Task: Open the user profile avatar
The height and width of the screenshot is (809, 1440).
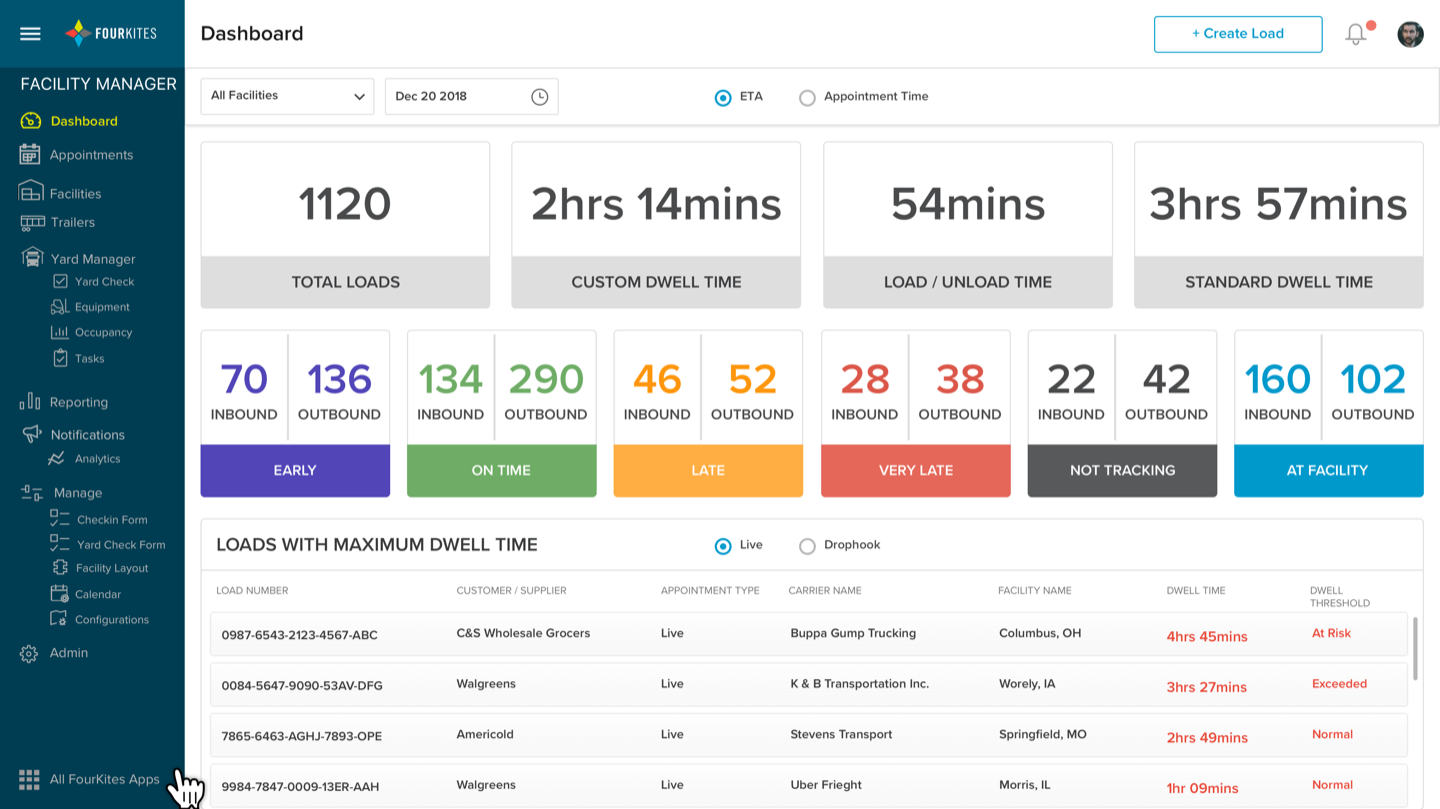Action: pos(1410,34)
